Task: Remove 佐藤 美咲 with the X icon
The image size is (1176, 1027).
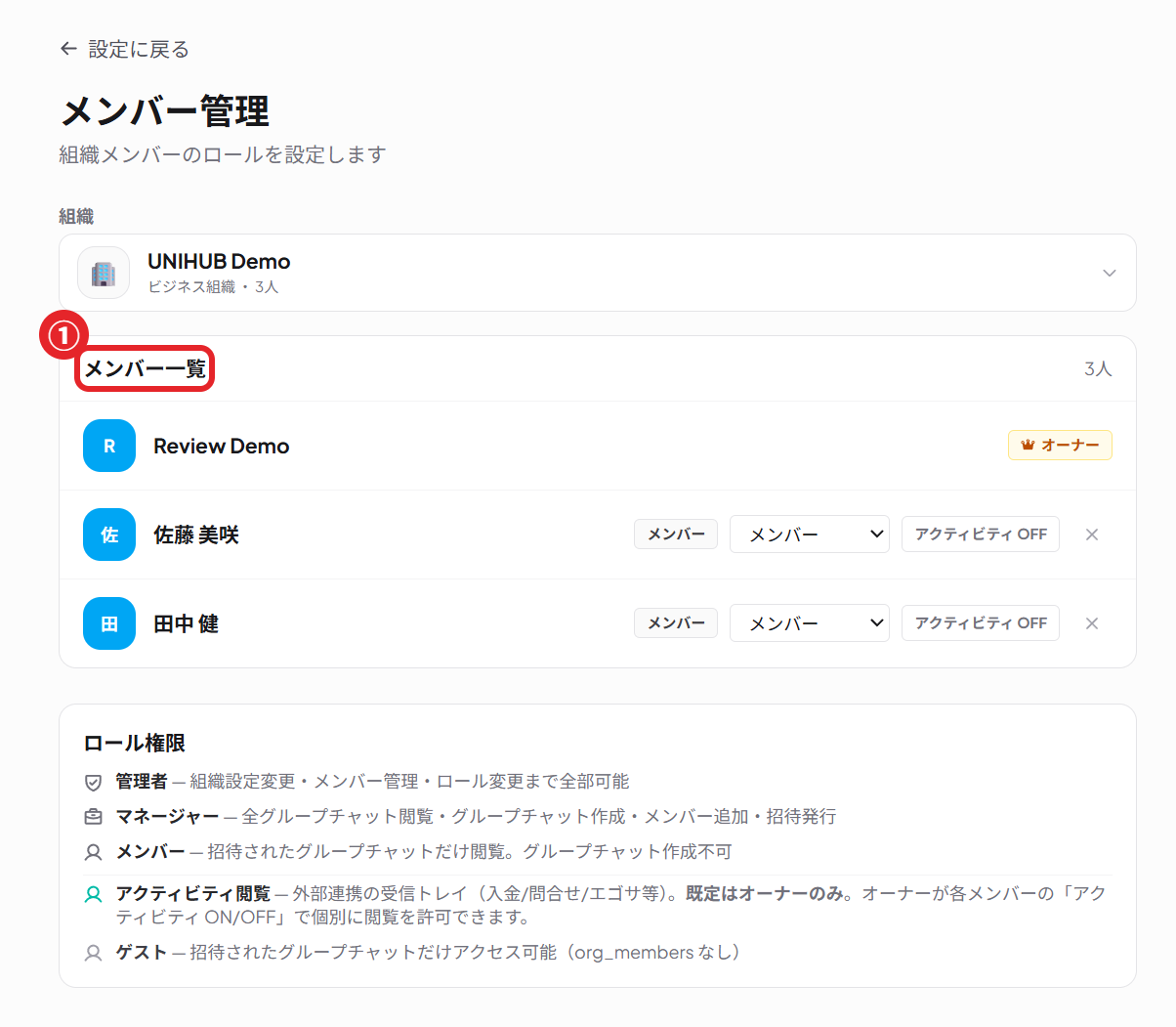Action: coord(1092,535)
